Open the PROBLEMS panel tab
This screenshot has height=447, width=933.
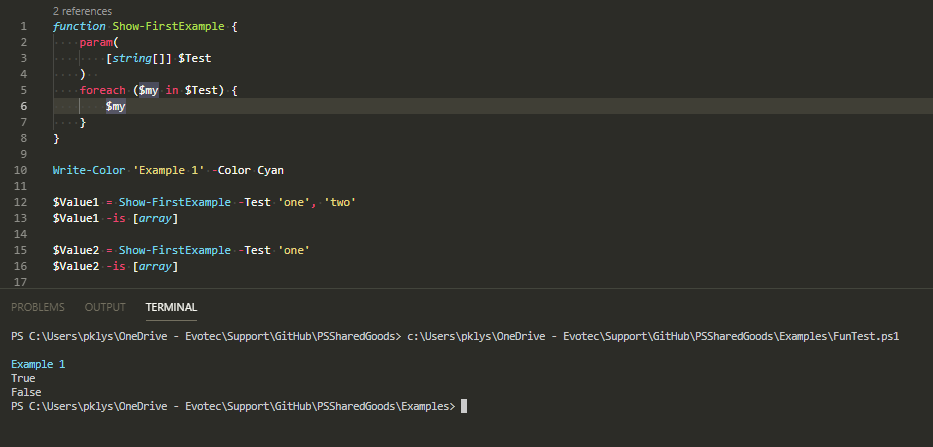38,307
